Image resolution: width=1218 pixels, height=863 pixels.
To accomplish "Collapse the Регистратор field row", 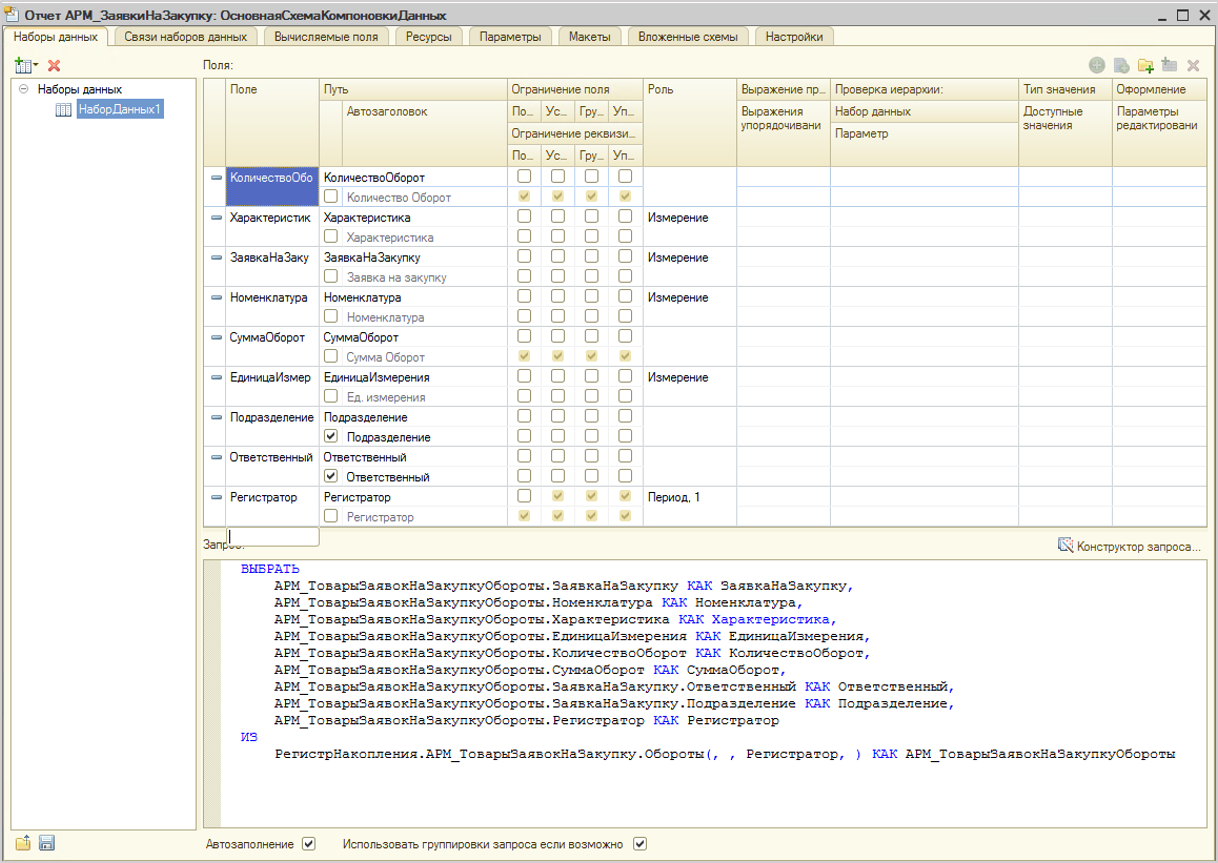I will [215, 497].
